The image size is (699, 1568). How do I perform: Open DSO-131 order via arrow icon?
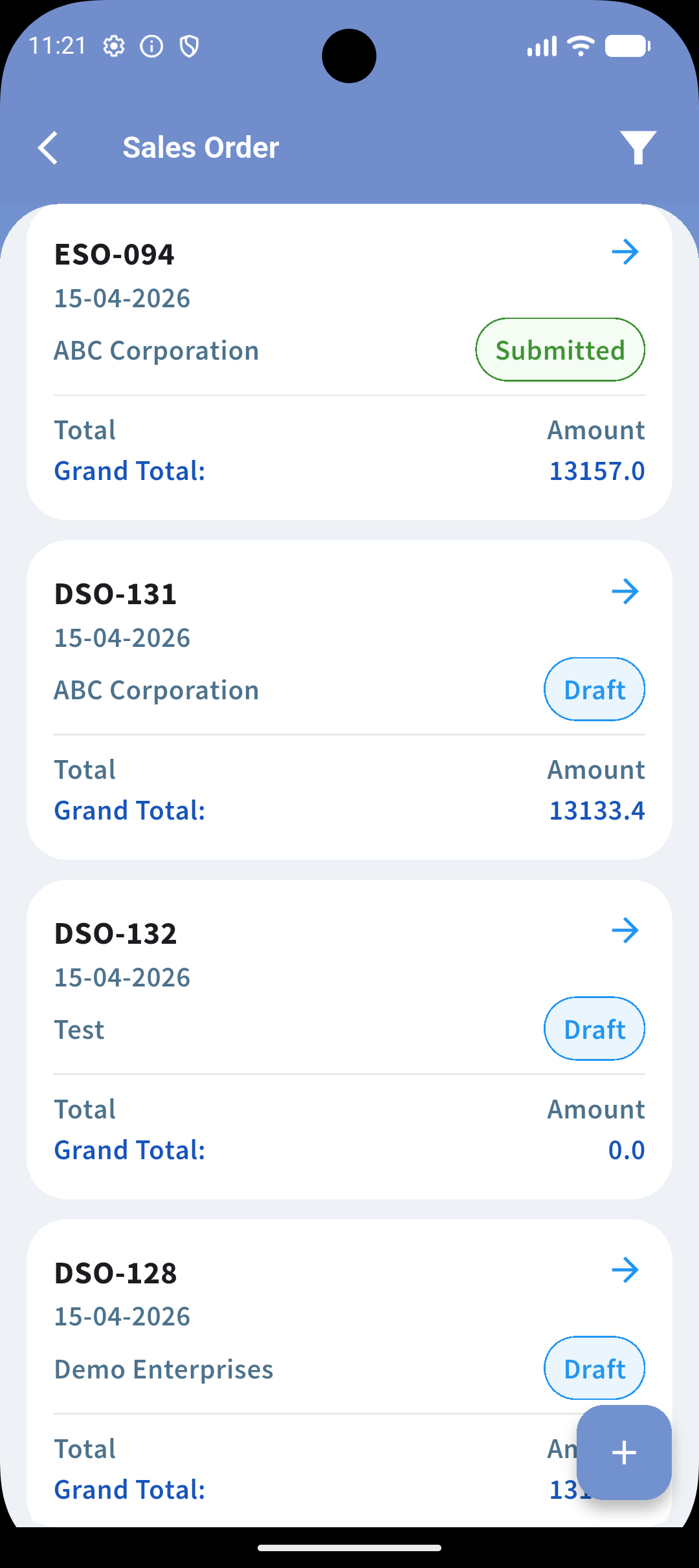pyautogui.click(x=625, y=591)
